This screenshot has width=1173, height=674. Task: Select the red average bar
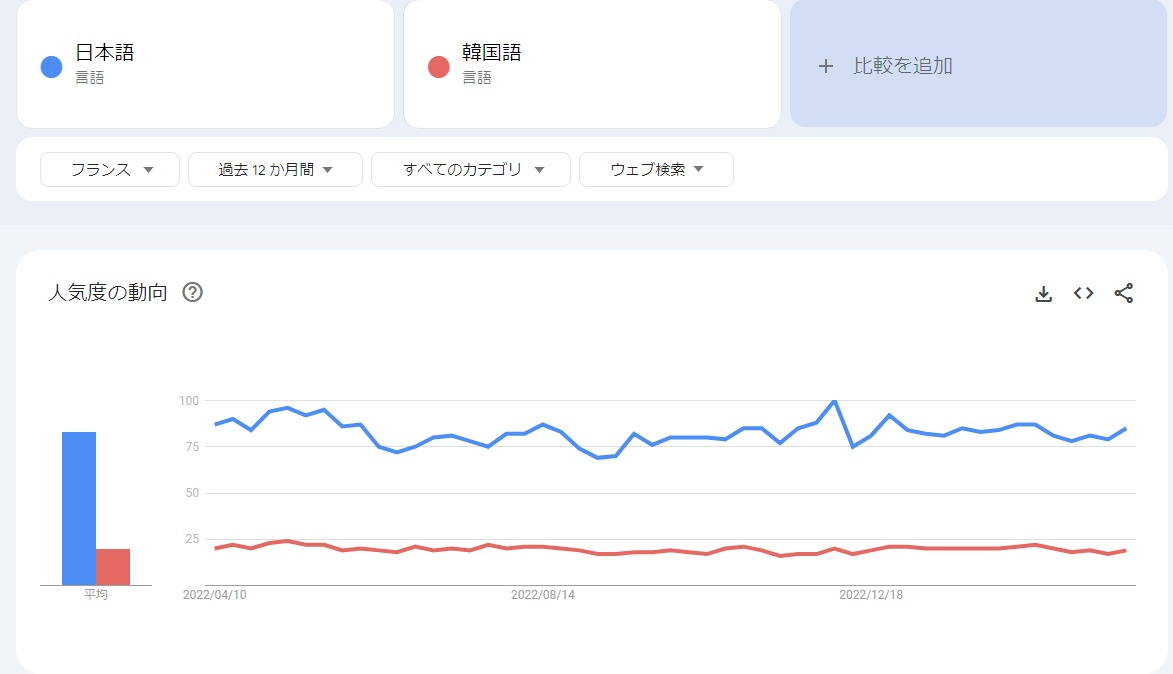pos(113,567)
